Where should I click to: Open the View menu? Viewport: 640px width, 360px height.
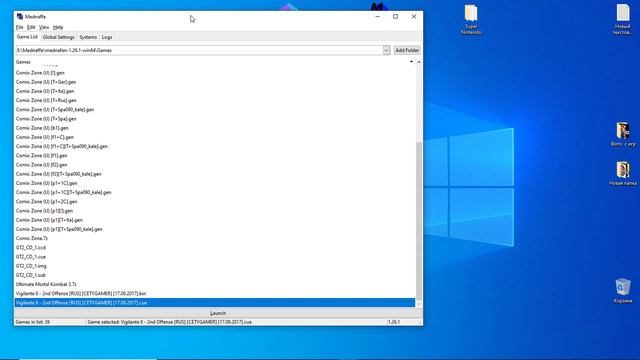44,27
